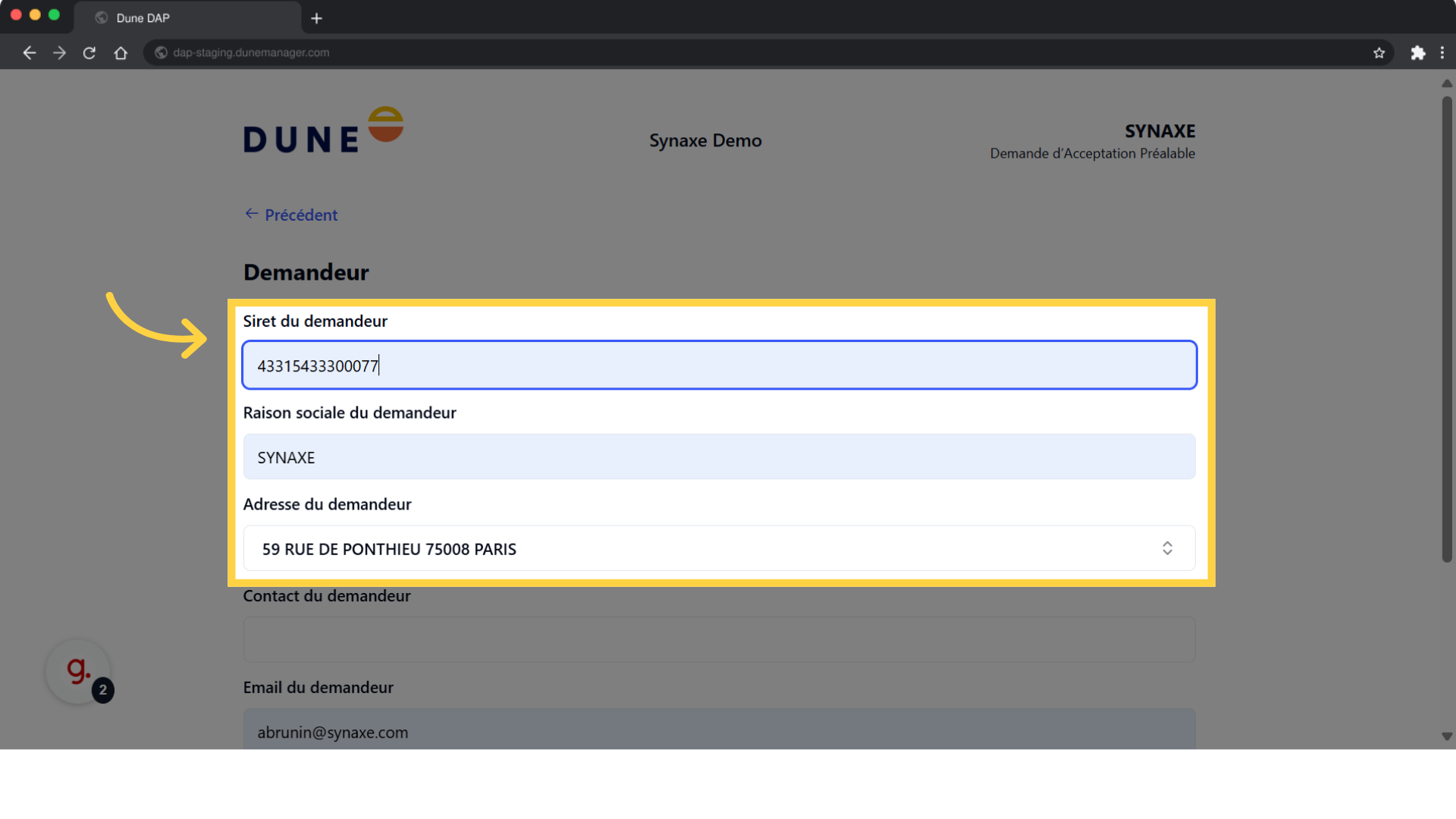
Task: Open the extensions puzzle icon
Action: [1417, 53]
